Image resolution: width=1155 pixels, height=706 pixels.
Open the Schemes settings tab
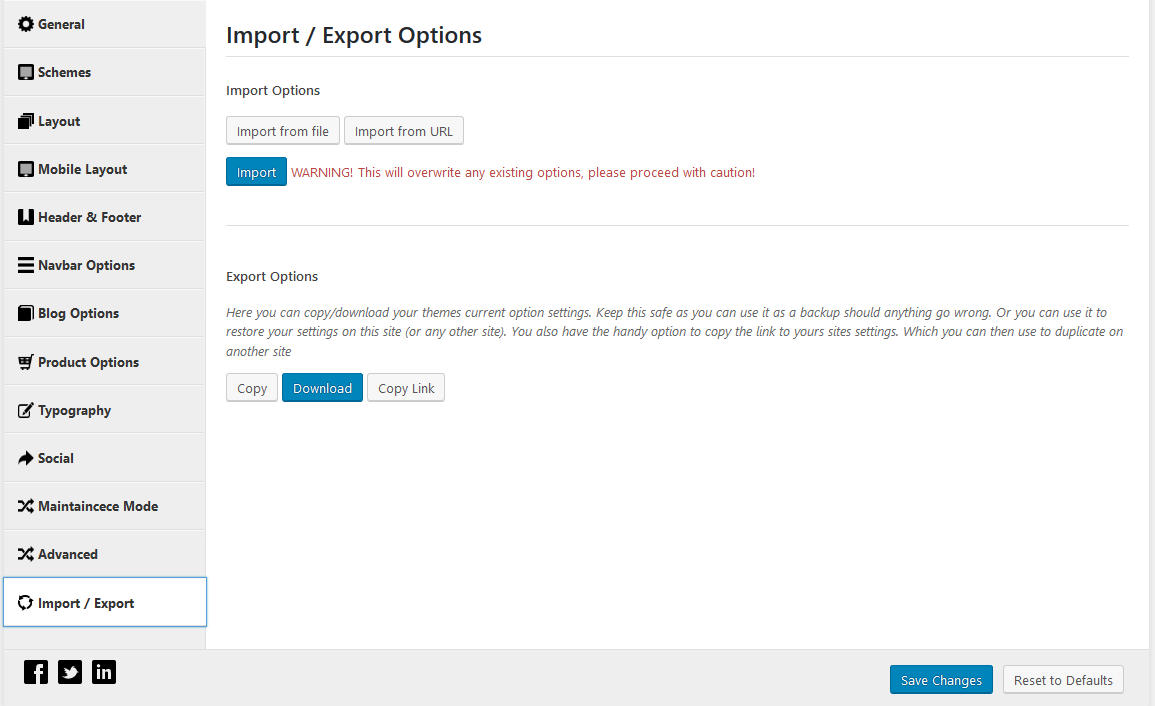click(64, 73)
